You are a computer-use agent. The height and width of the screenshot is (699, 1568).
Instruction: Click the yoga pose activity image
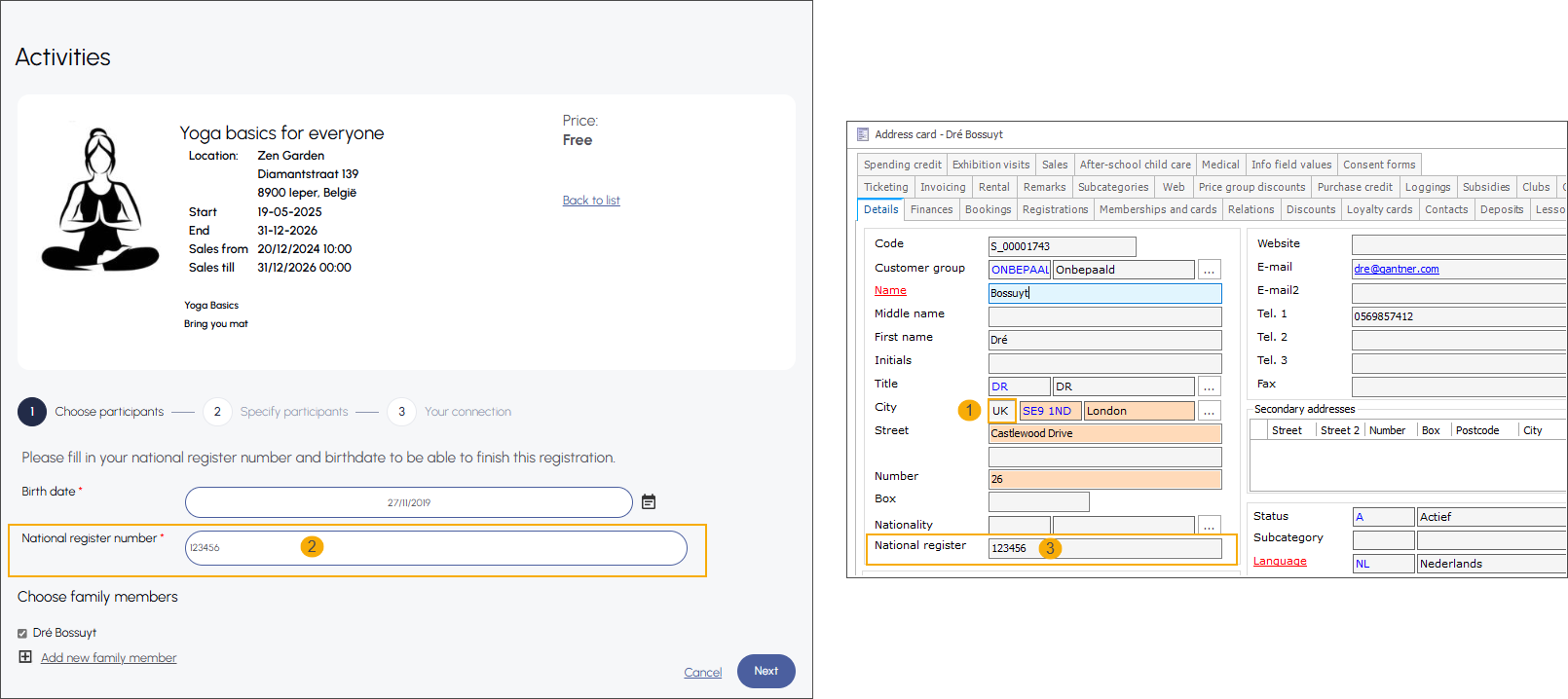(99, 200)
